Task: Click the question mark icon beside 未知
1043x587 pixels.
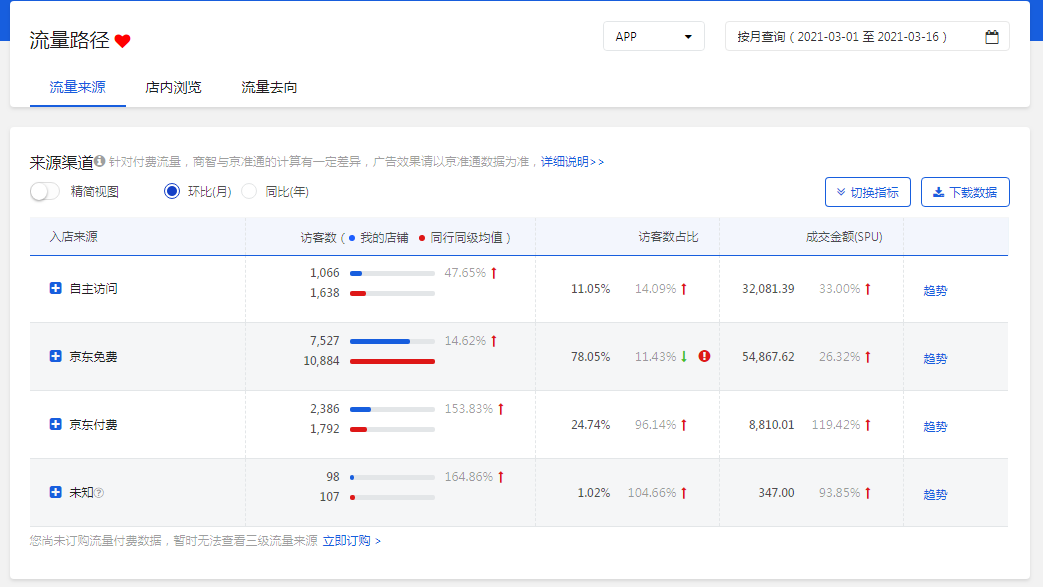Action: point(99,493)
